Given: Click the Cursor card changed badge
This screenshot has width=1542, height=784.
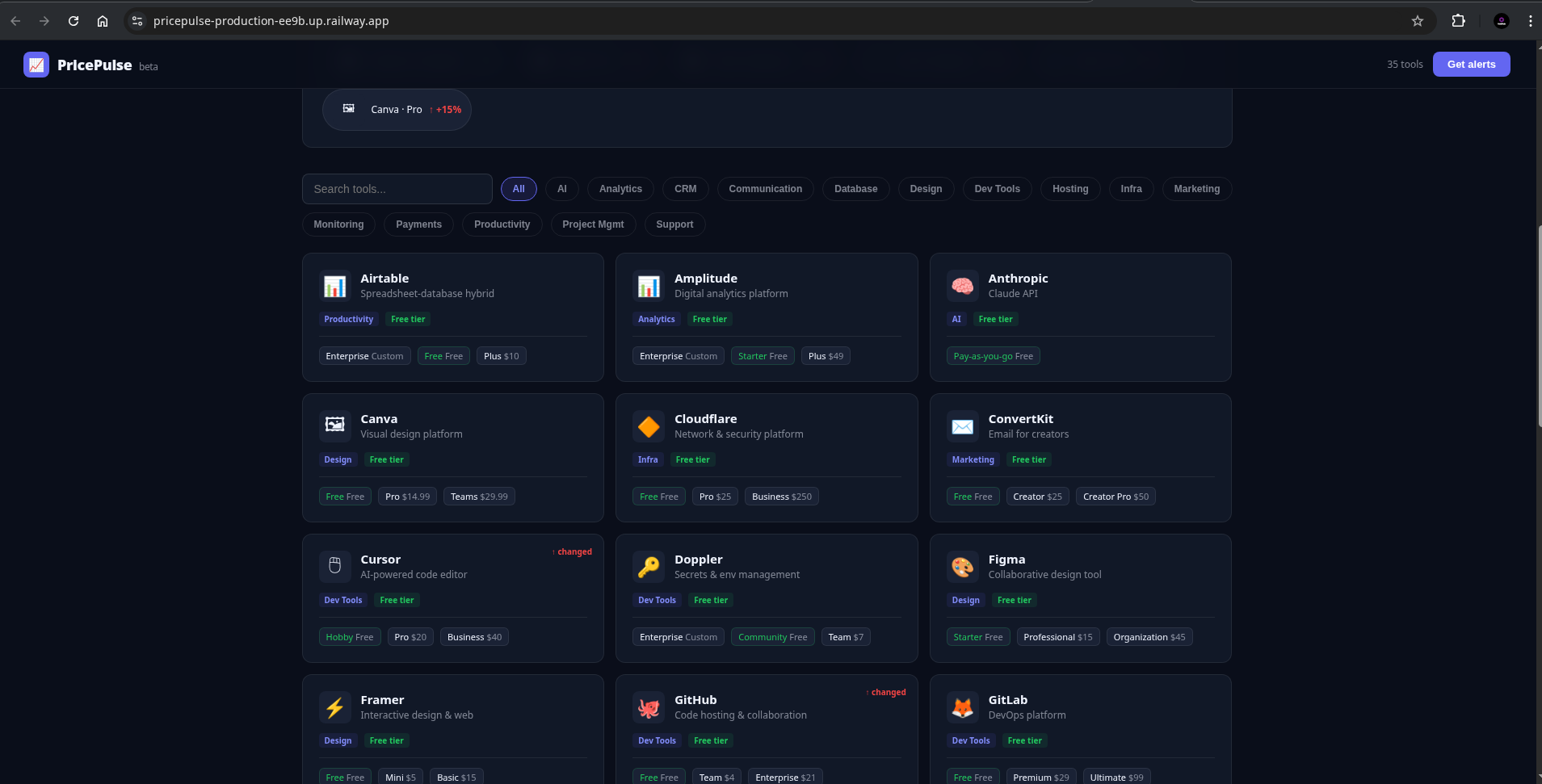Looking at the screenshot, I should (x=572, y=552).
